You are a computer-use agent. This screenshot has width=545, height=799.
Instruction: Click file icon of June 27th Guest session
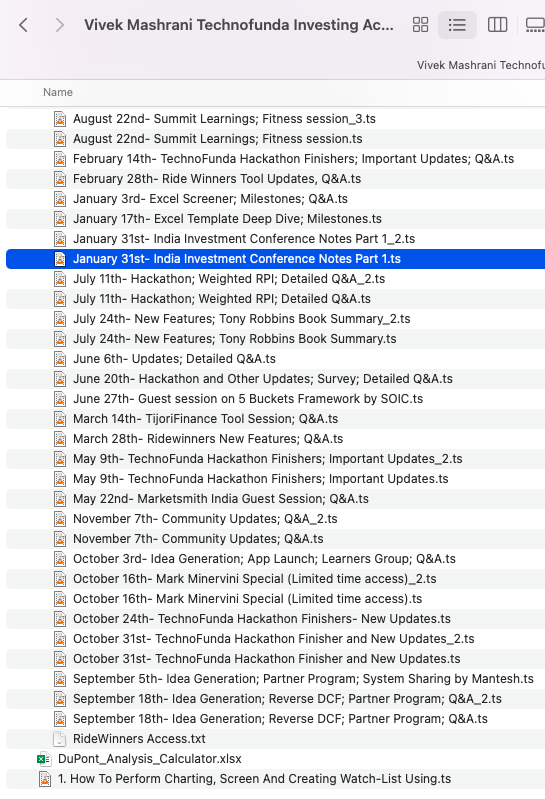60,399
